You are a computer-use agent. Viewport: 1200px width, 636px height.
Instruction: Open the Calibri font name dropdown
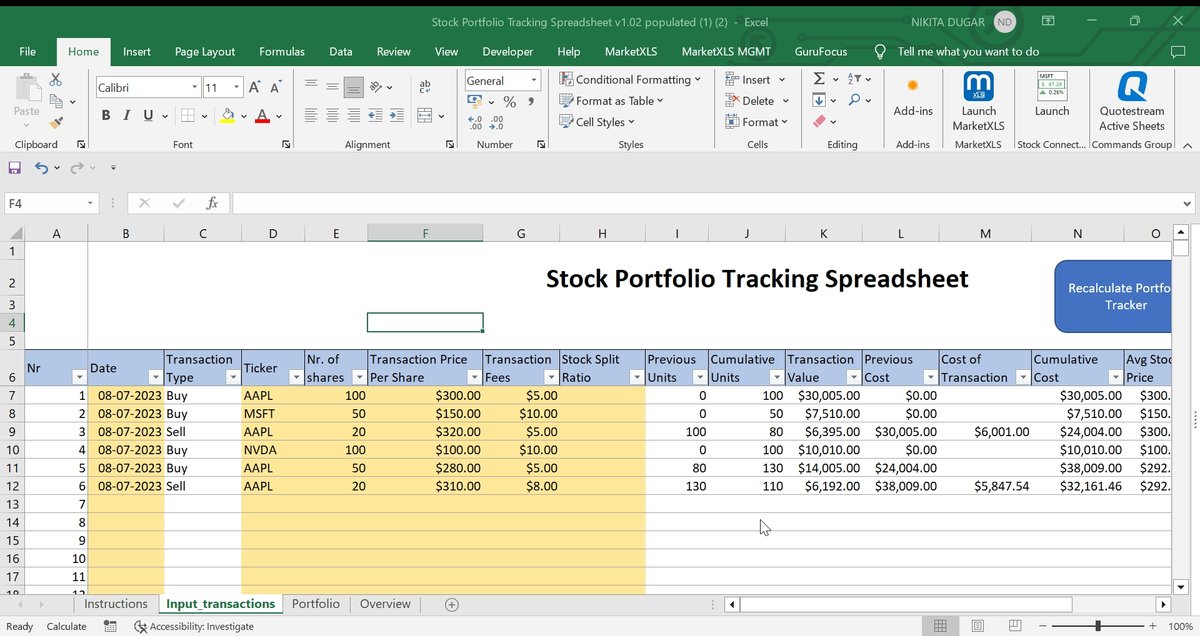coord(194,88)
